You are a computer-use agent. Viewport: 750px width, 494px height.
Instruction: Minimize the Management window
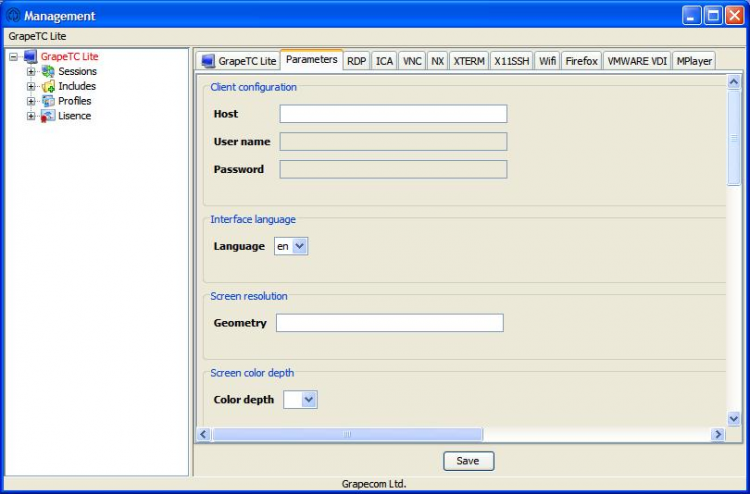coord(691,16)
